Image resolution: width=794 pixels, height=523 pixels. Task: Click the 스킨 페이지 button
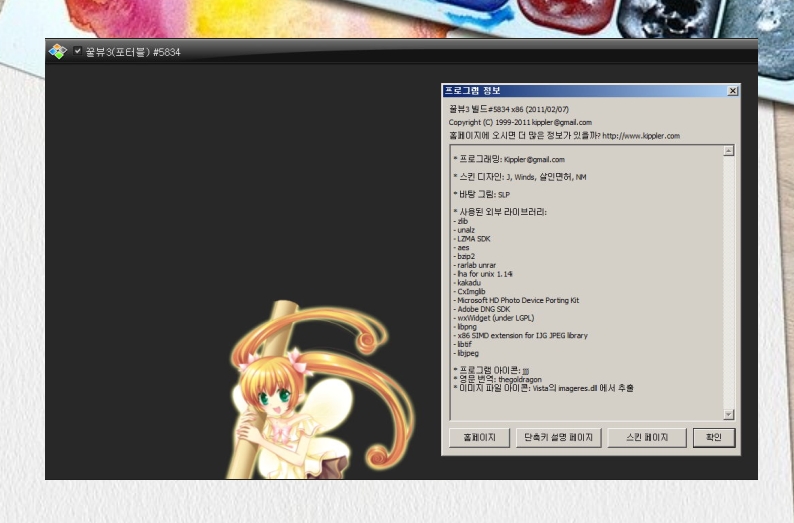coord(647,437)
